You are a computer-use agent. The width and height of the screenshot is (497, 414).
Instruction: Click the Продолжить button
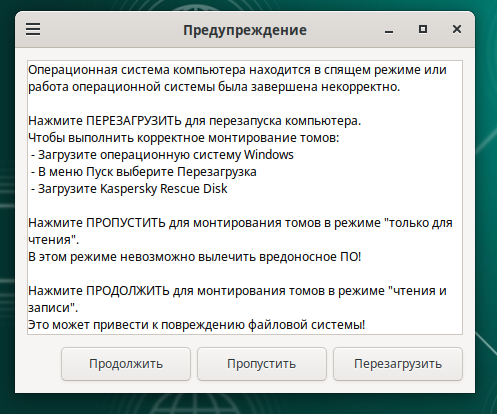coord(126,364)
